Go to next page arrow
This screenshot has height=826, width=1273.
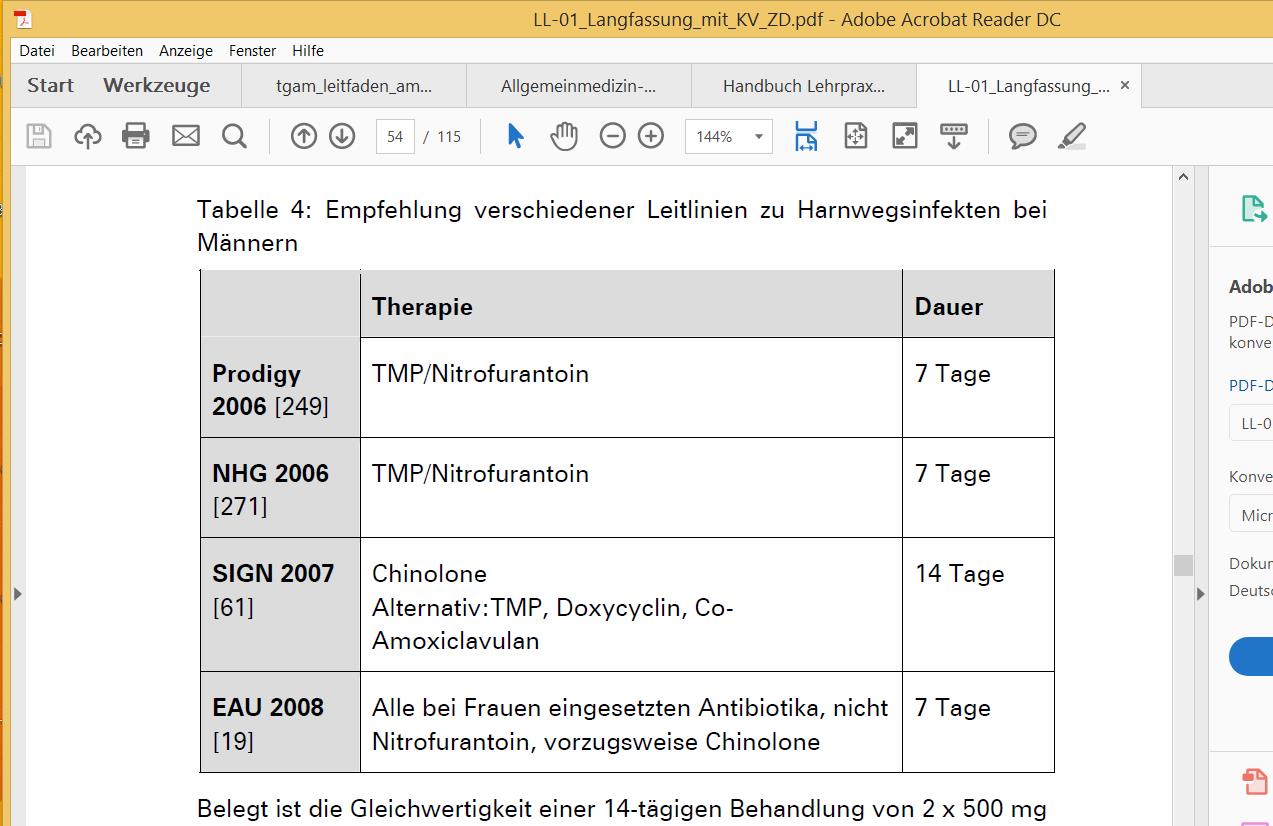click(342, 136)
